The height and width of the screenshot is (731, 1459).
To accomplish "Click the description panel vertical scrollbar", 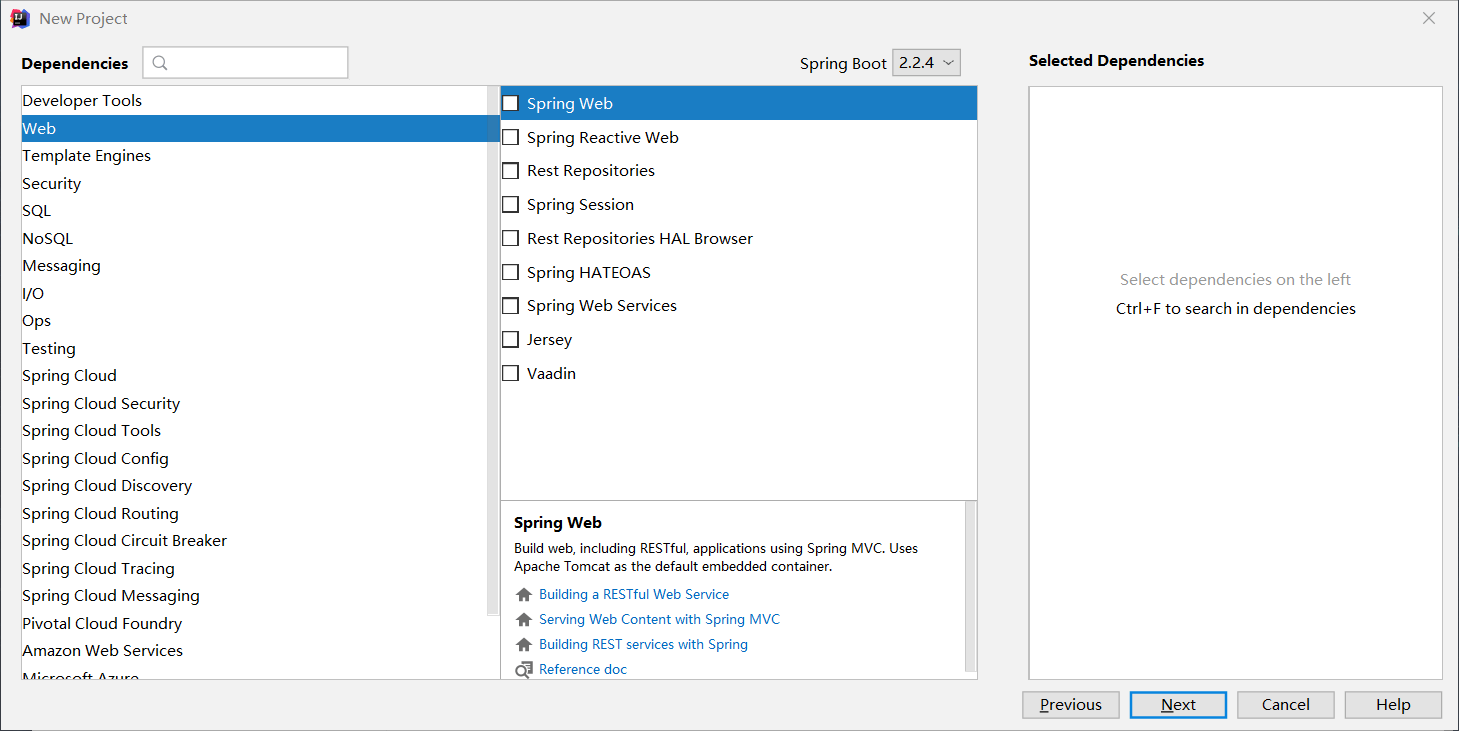I will 970,585.
